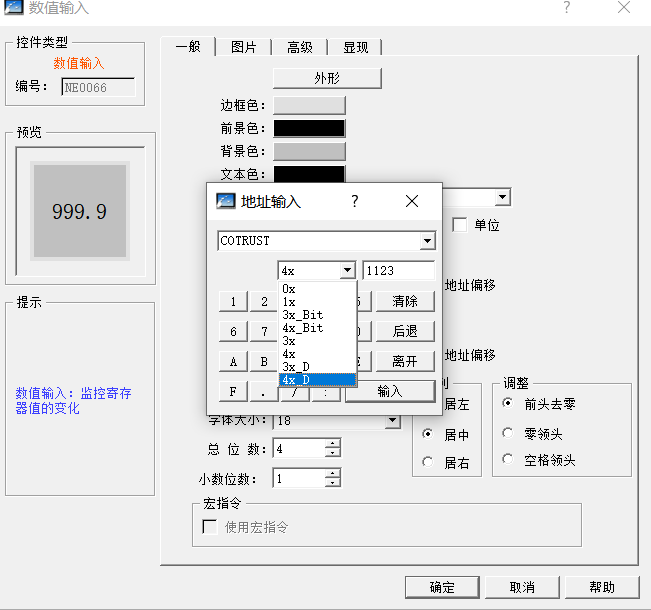This screenshot has height=610, width=651.
Task: Select 0x from the address type list
Action: click(318, 289)
